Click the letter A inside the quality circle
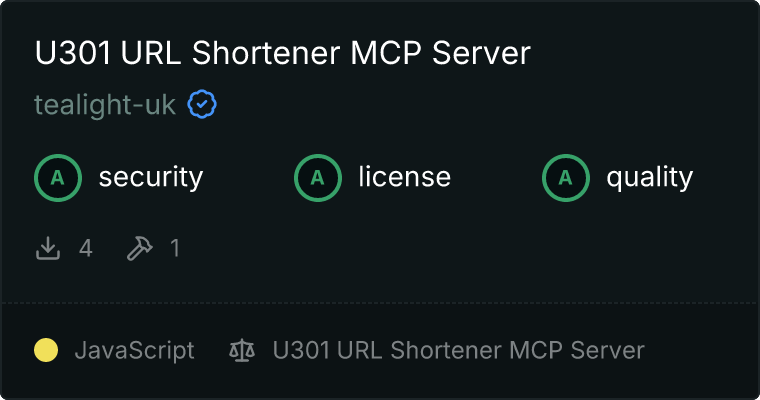This screenshot has width=760, height=400. (566, 178)
